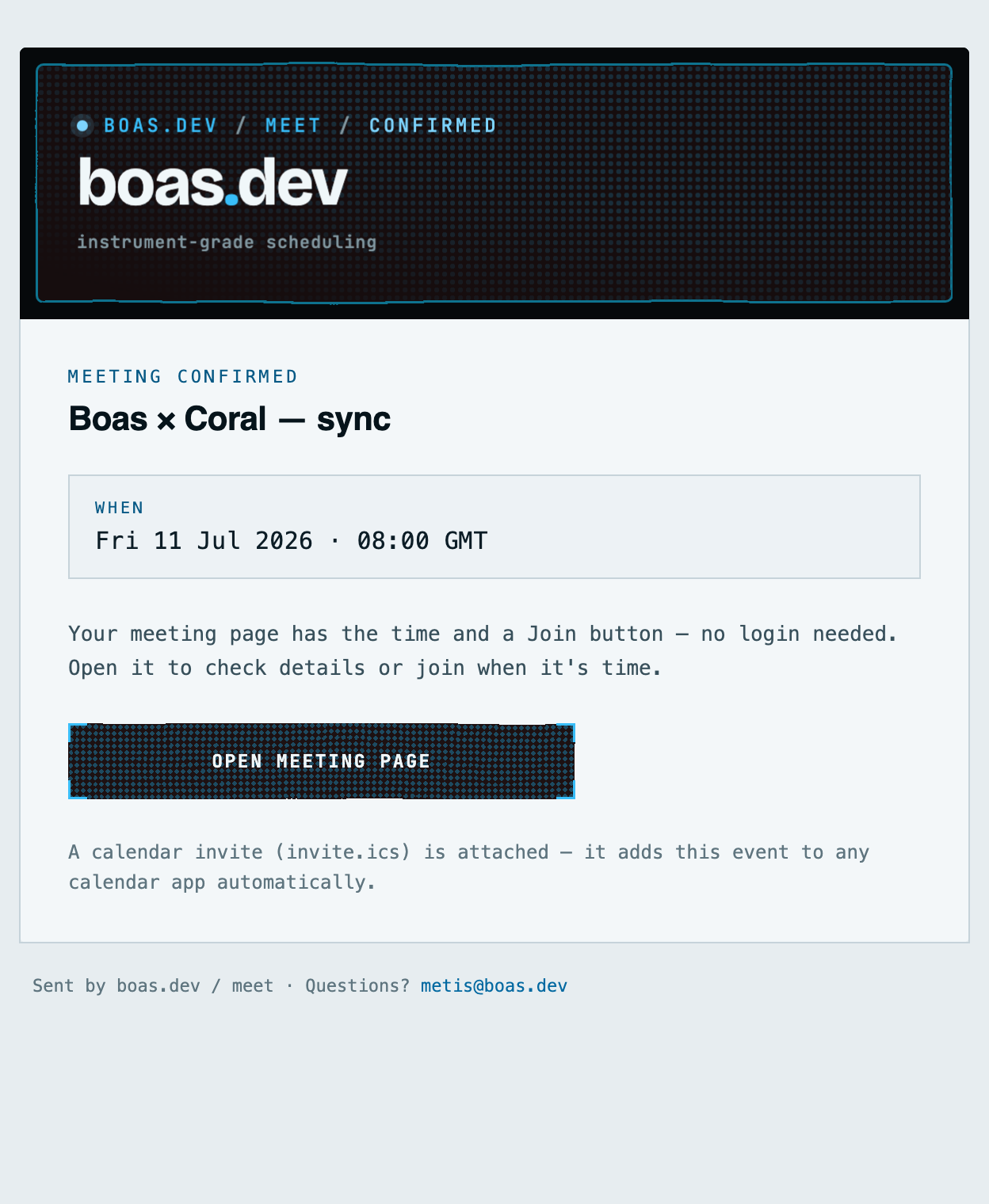
Task: Click the MEETING CONFIRMED label
Action: click(x=182, y=377)
